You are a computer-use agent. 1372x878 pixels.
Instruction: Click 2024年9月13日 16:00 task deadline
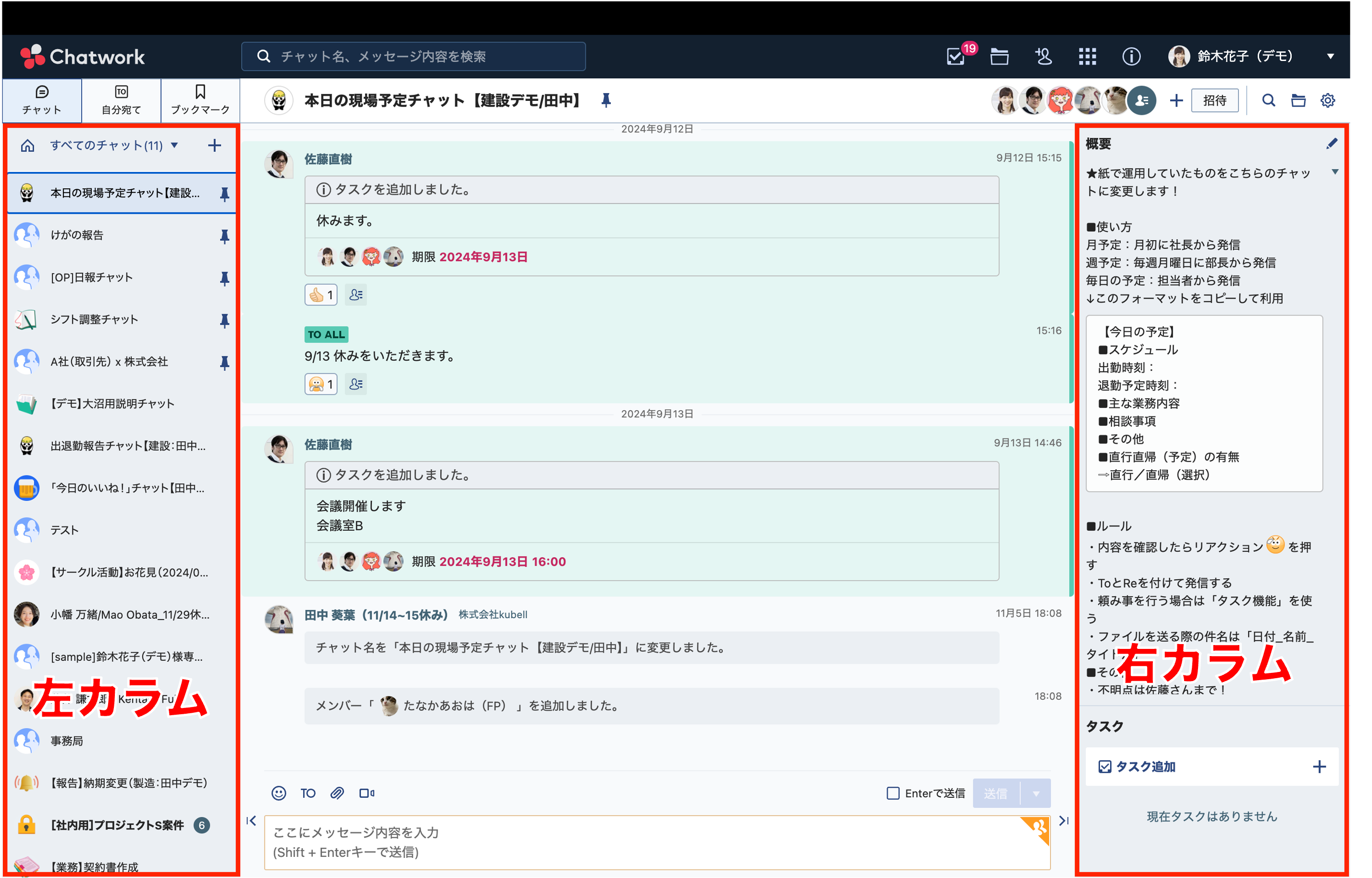pyautogui.click(x=503, y=562)
